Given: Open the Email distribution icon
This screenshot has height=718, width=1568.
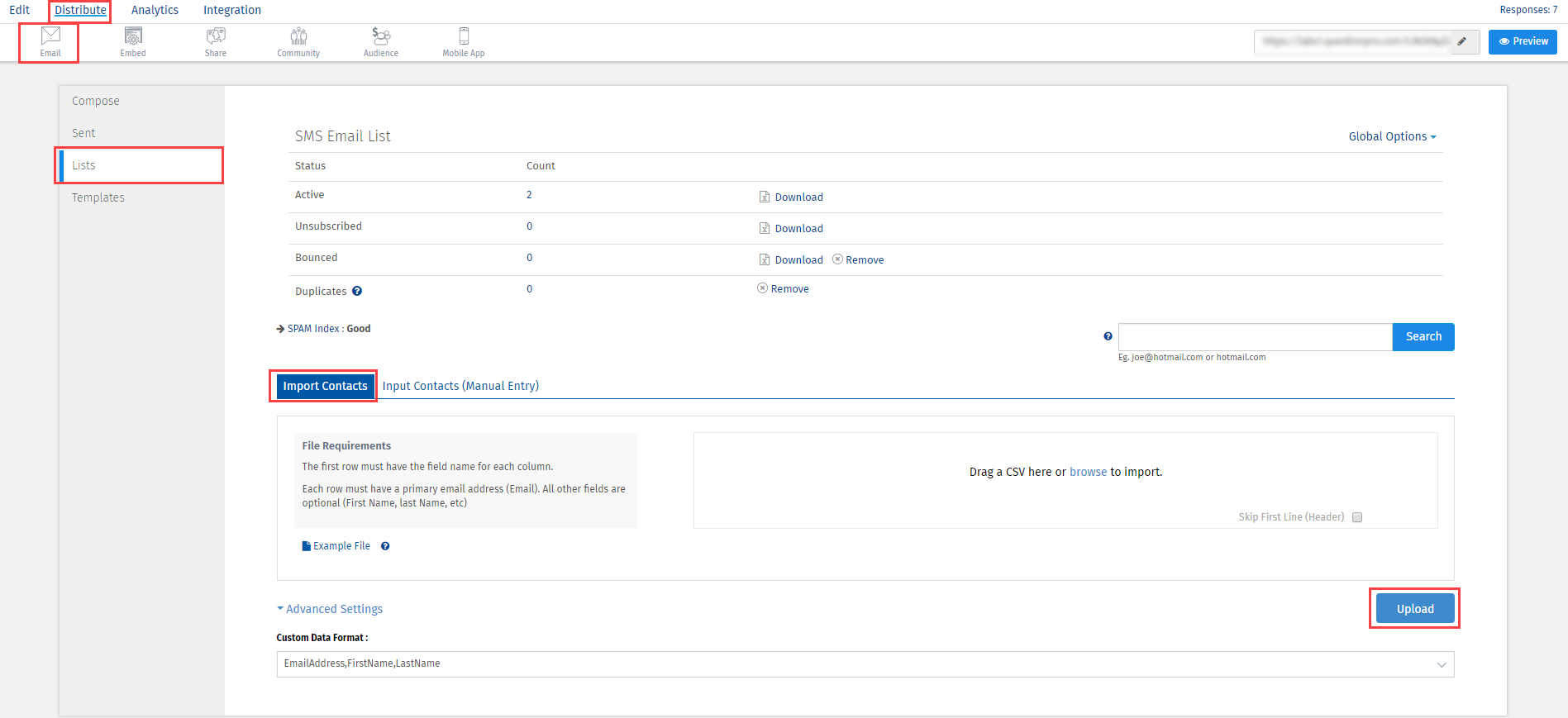Looking at the screenshot, I should [50, 41].
